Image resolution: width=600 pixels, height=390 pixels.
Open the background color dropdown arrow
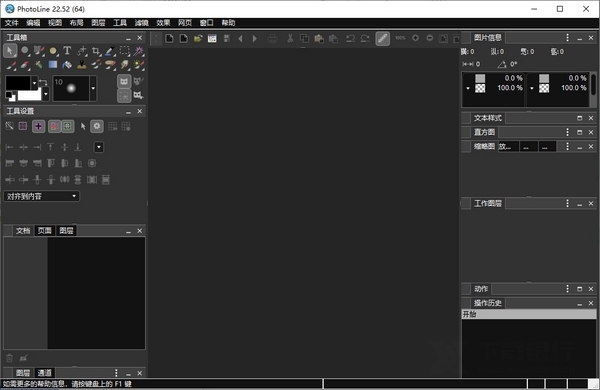coord(46,94)
